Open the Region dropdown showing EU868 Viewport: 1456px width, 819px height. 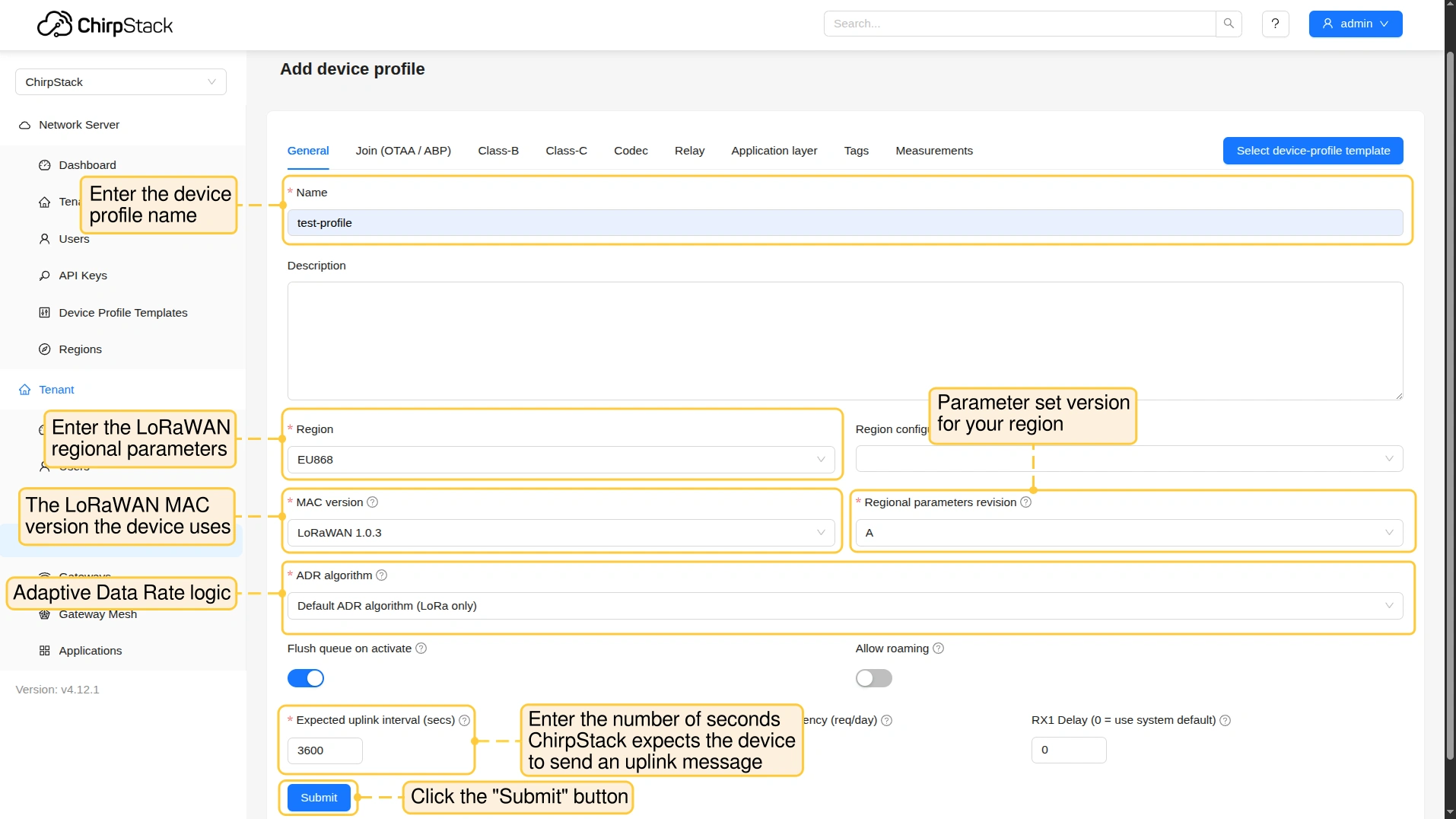pyautogui.click(x=561, y=460)
